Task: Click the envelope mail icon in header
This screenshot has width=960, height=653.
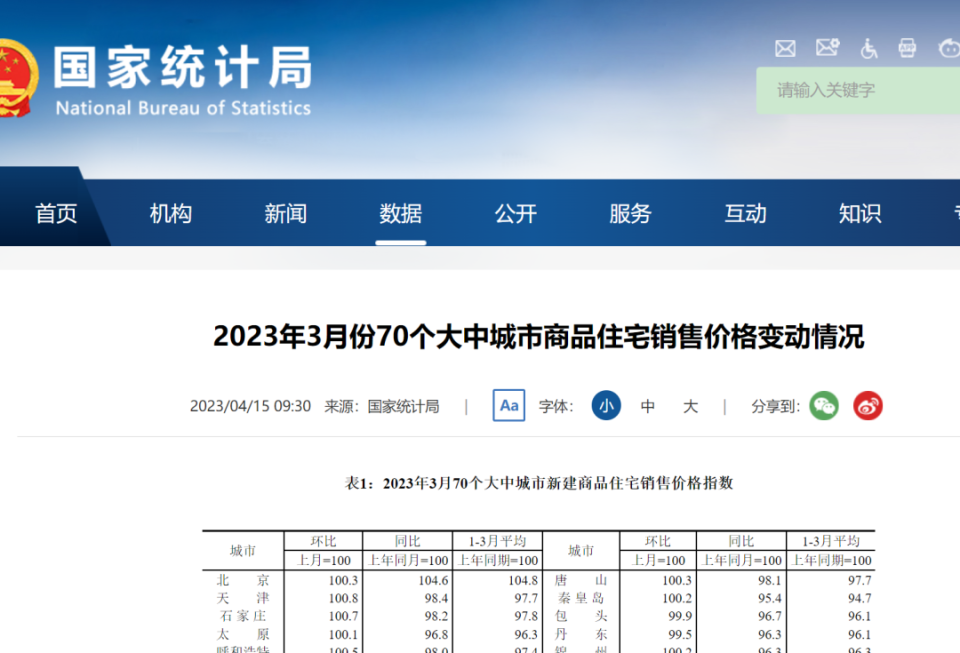Action: tap(785, 48)
